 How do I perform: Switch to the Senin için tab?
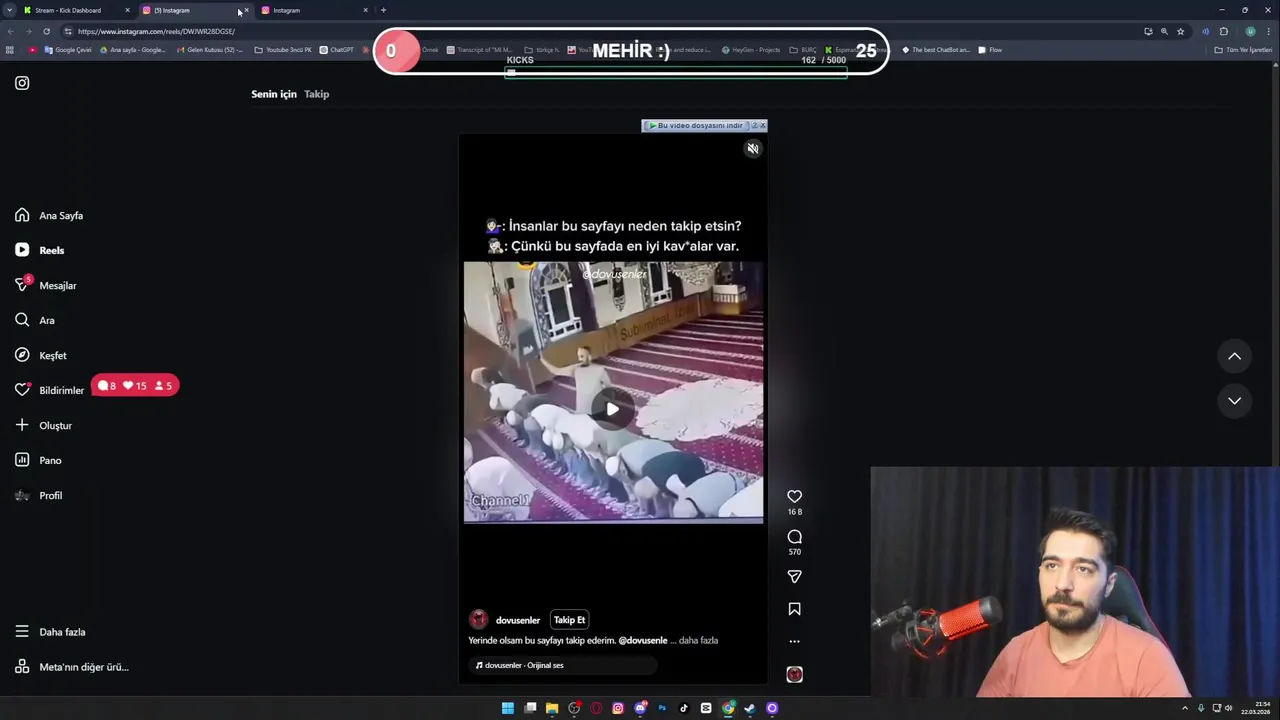coord(274,94)
